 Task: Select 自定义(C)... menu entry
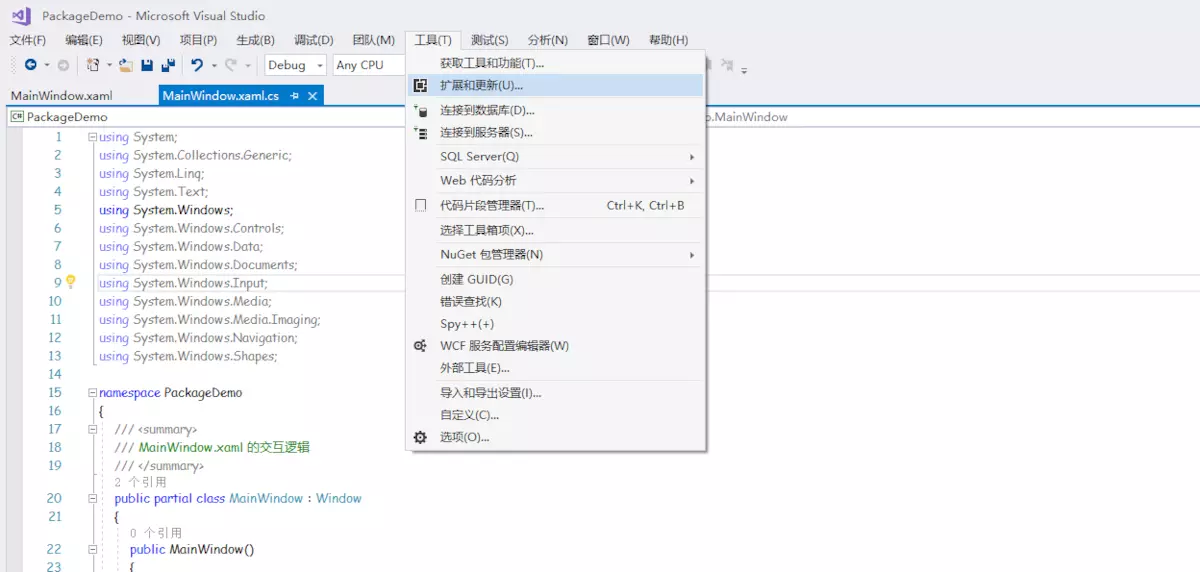click(555, 415)
